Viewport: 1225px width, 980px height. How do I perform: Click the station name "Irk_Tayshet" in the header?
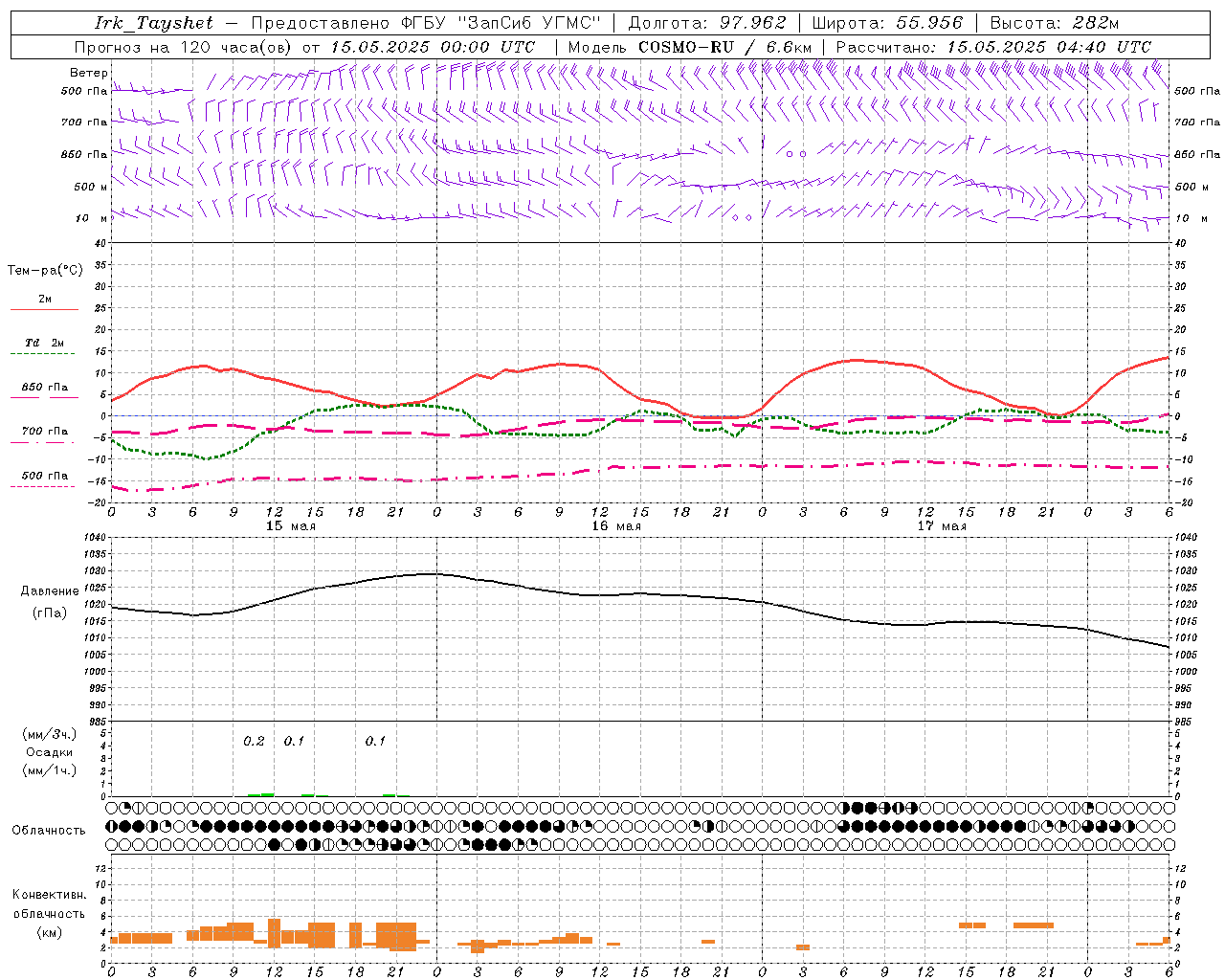click(154, 23)
